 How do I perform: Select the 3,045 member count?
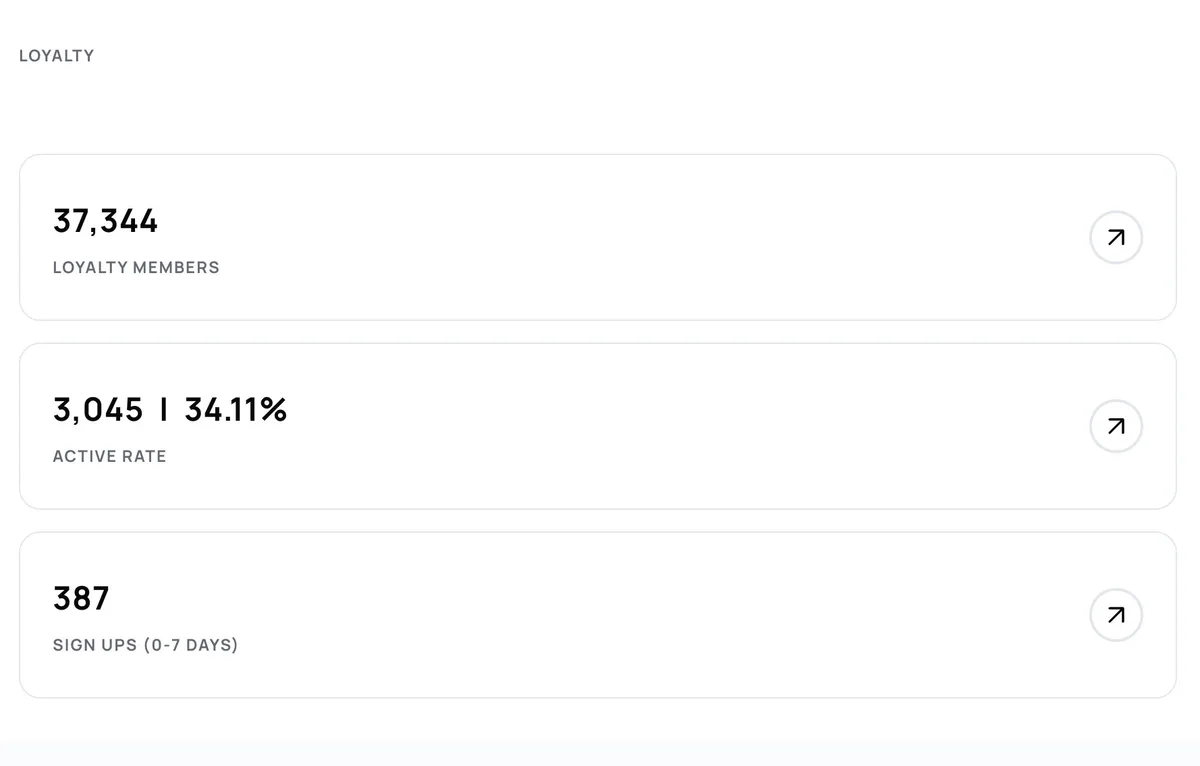(x=99, y=409)
